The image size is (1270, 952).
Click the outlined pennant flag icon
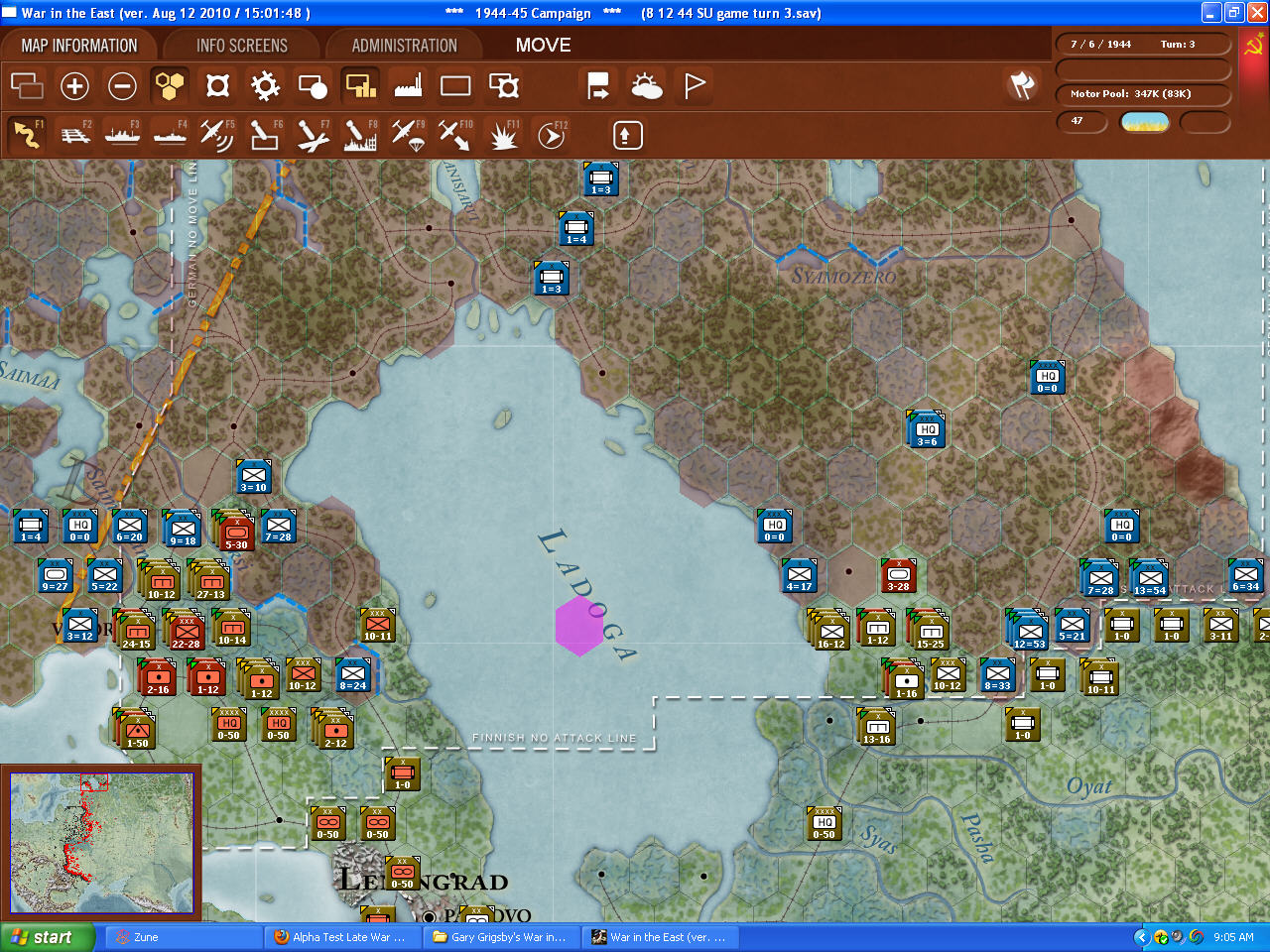pos(695,86)
